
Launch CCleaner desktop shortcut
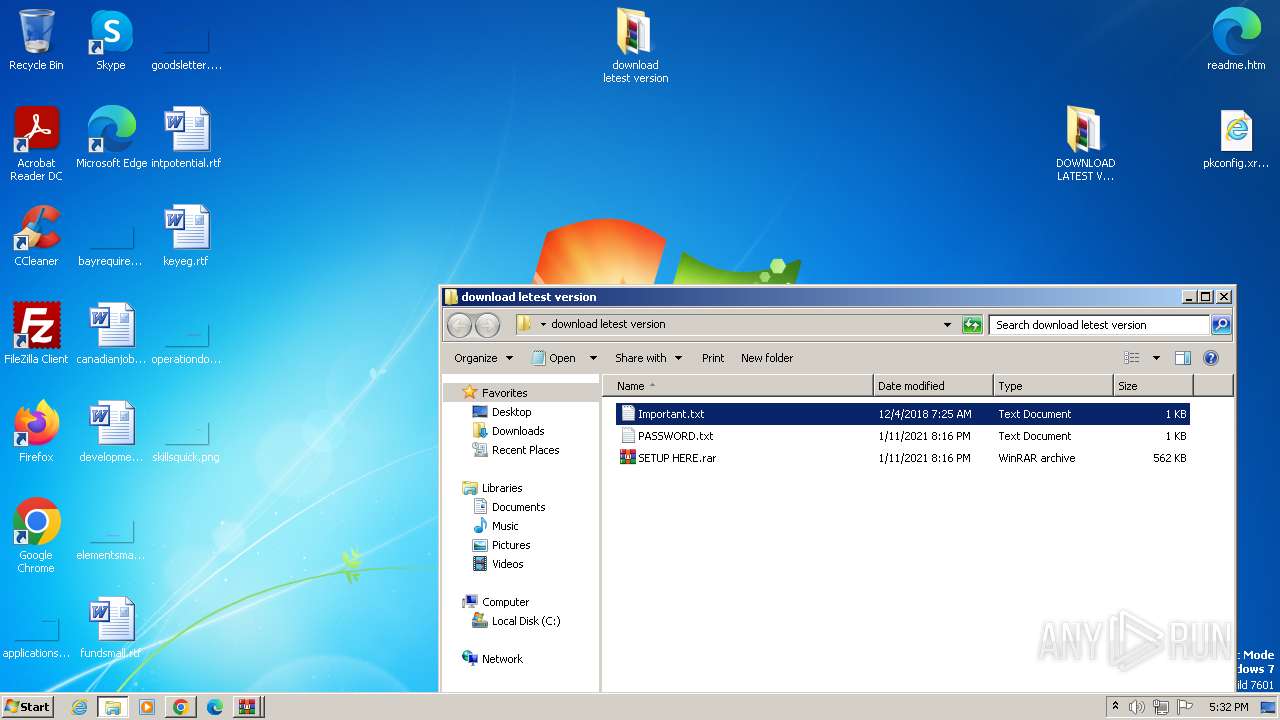pyautogui.click(x=36, y=235)
